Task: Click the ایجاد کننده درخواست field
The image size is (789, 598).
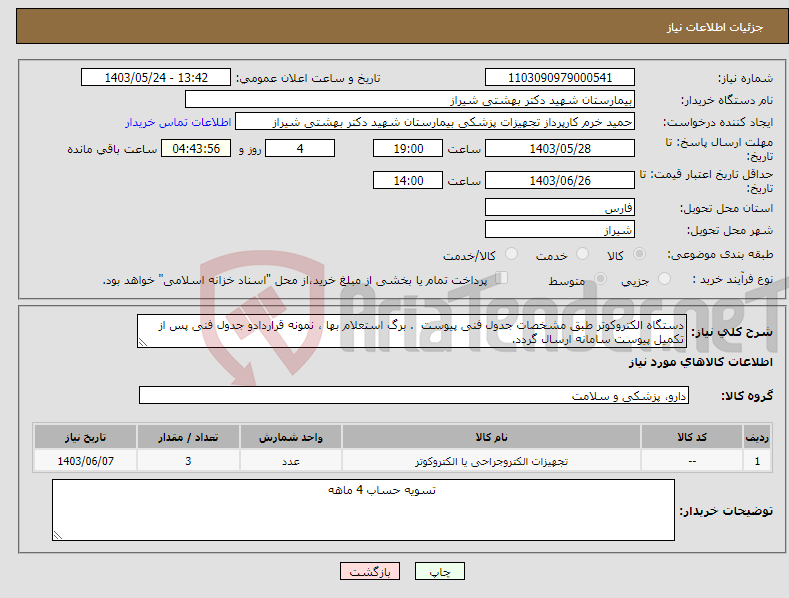Action: click(435, 122)
